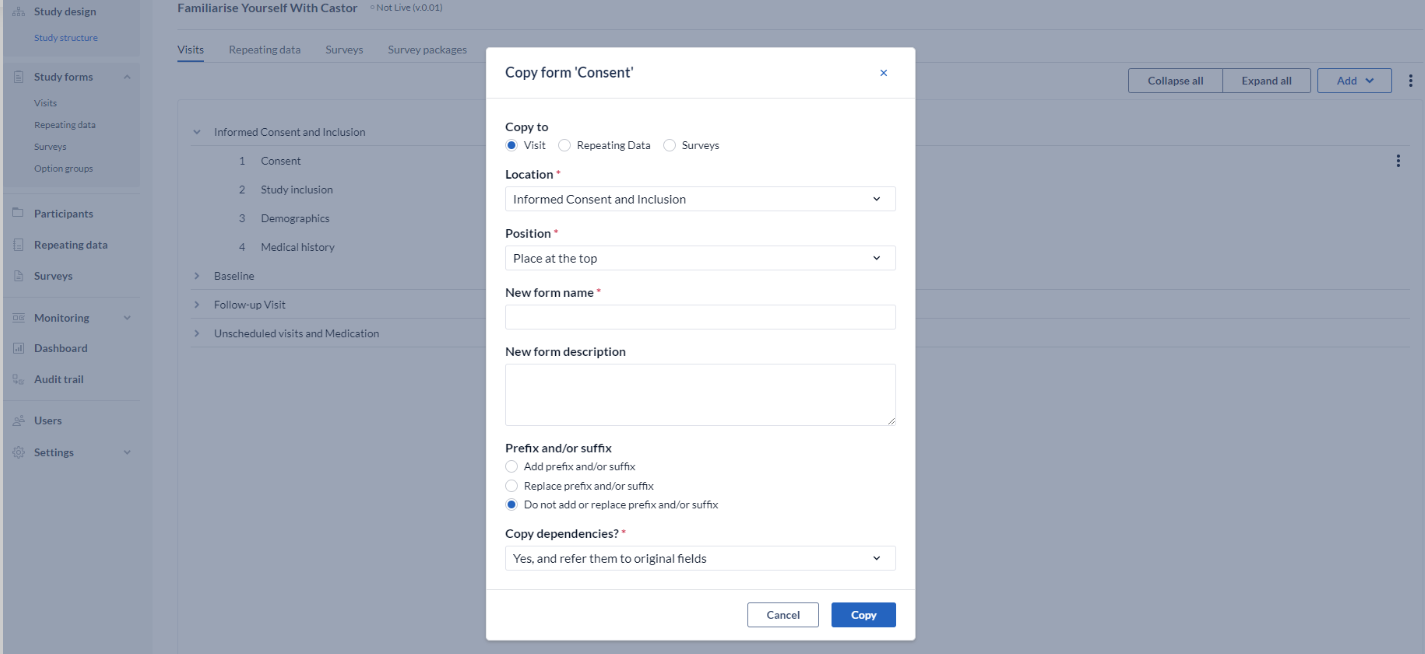This screenshot has height=654, width=1425.
Task: Open Option groups in sidebar
Action: coord(63,169)
